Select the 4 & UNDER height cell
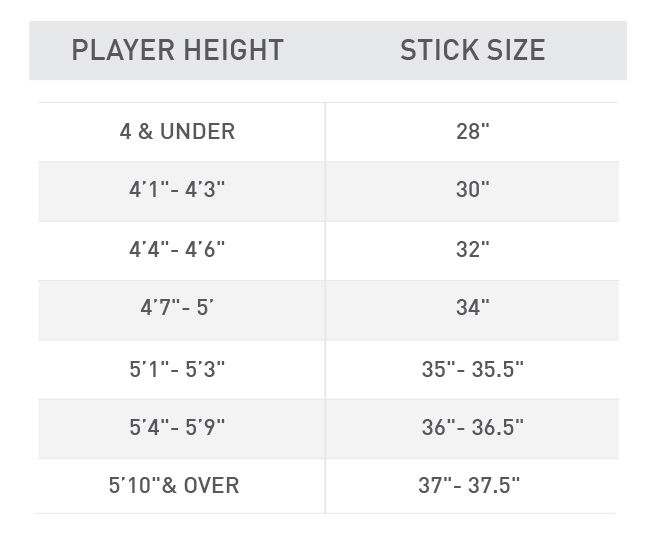Screen dimensions: 656x540 [x=177, y=131]
